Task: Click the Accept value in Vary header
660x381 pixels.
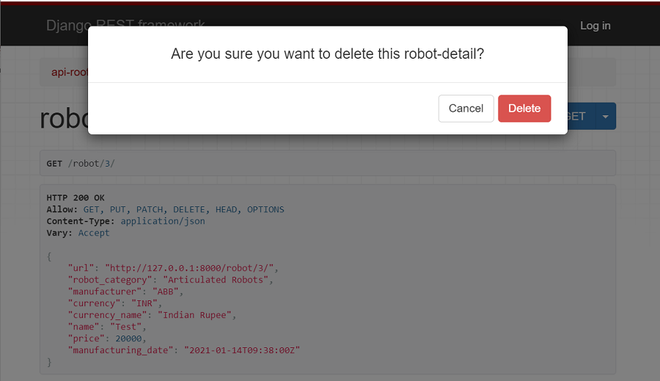Action: click(x=93, y=233)
